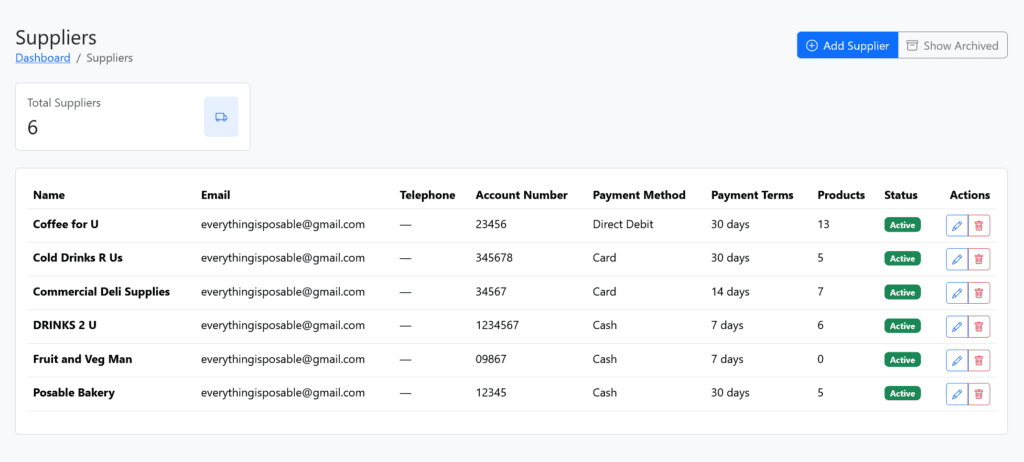
Task: Click 14 days payment terms
Action: (730, 292)
